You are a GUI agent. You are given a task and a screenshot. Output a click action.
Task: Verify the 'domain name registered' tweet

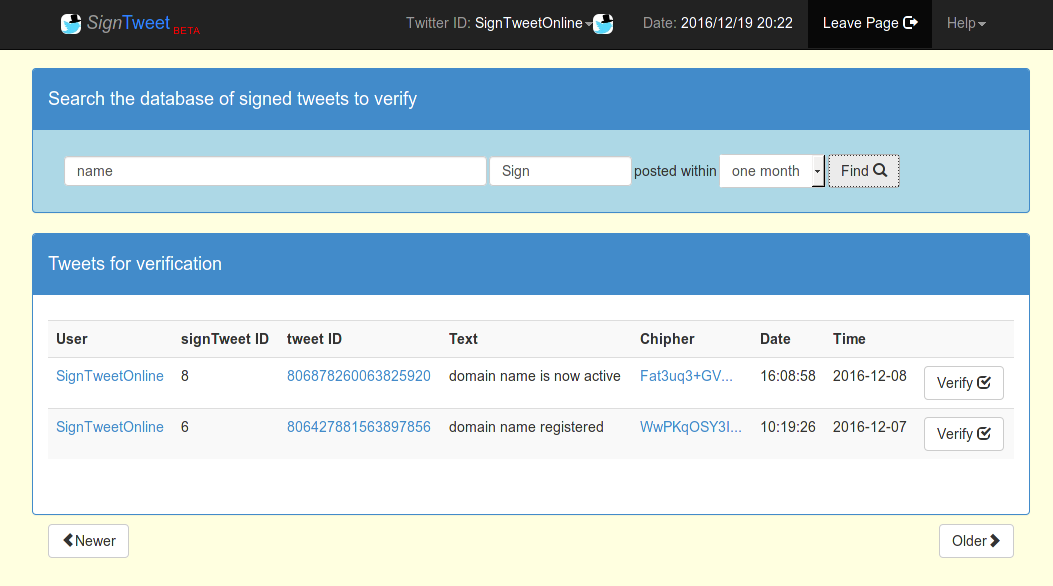click(x=964, y=434)
